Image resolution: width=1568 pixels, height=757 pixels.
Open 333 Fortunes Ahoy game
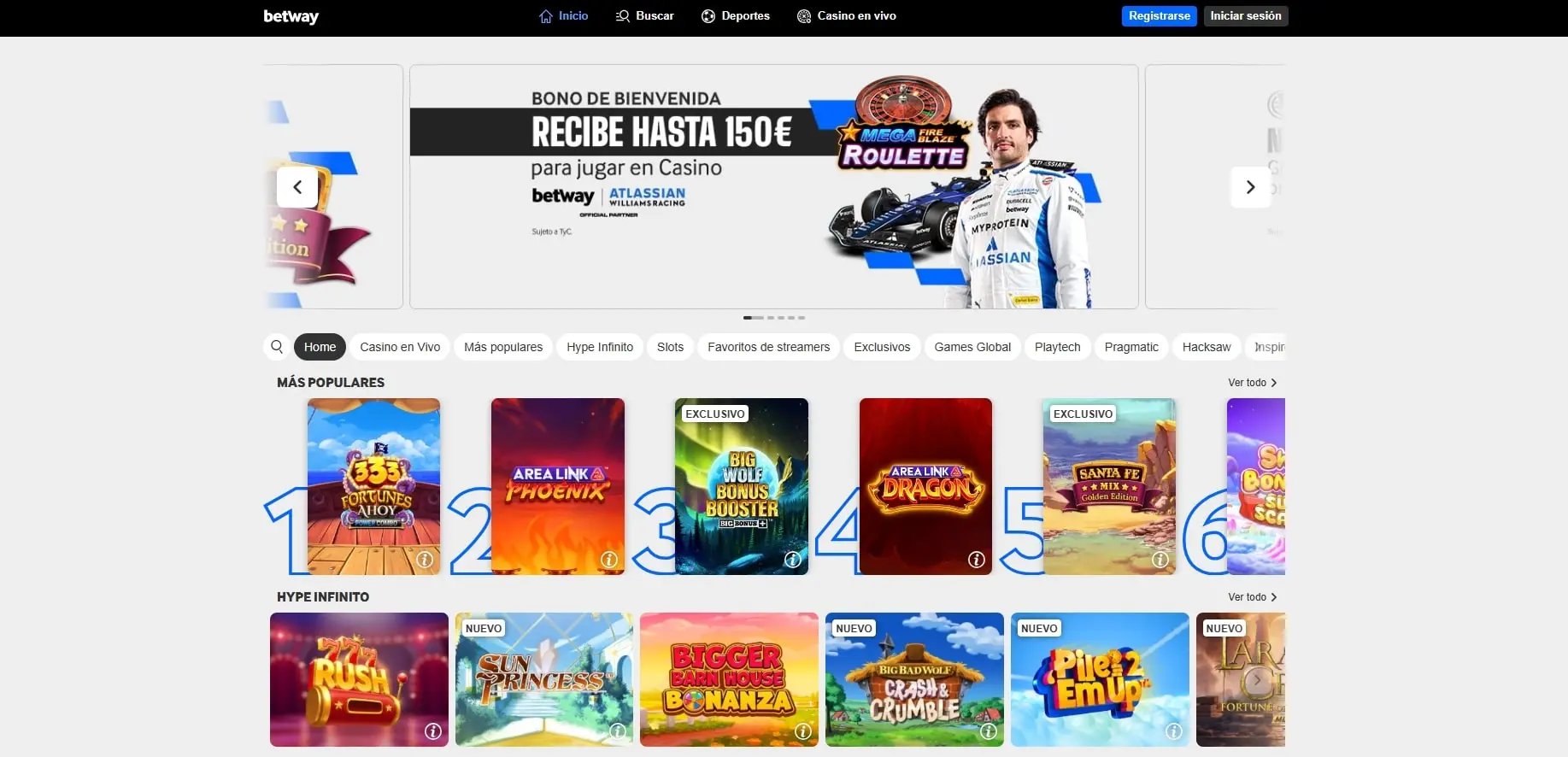(x=373, y=486)
